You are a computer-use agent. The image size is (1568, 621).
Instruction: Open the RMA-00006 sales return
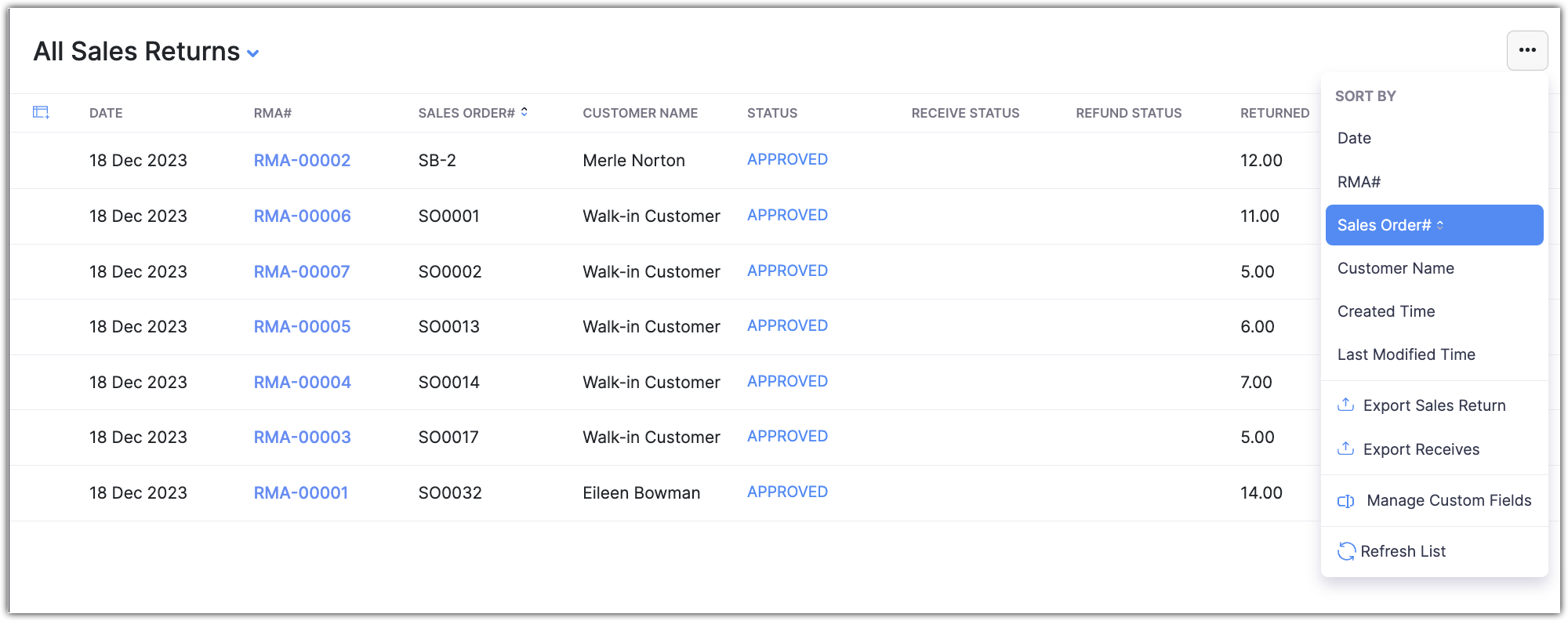(x=302, y=216)
